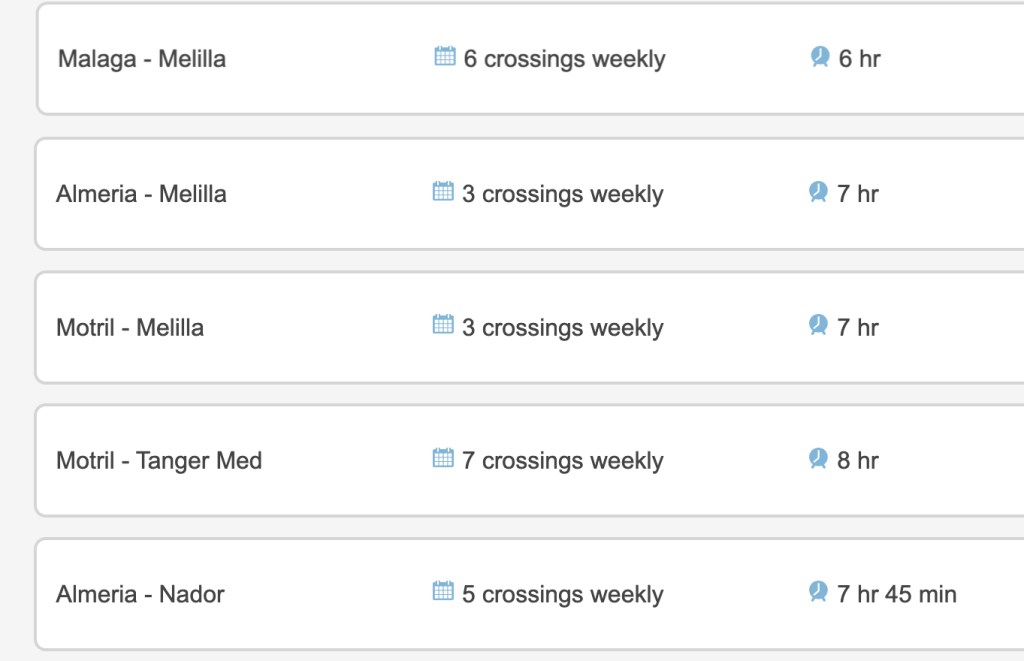Select the Almeria - Nador route

tap(140, 595)
